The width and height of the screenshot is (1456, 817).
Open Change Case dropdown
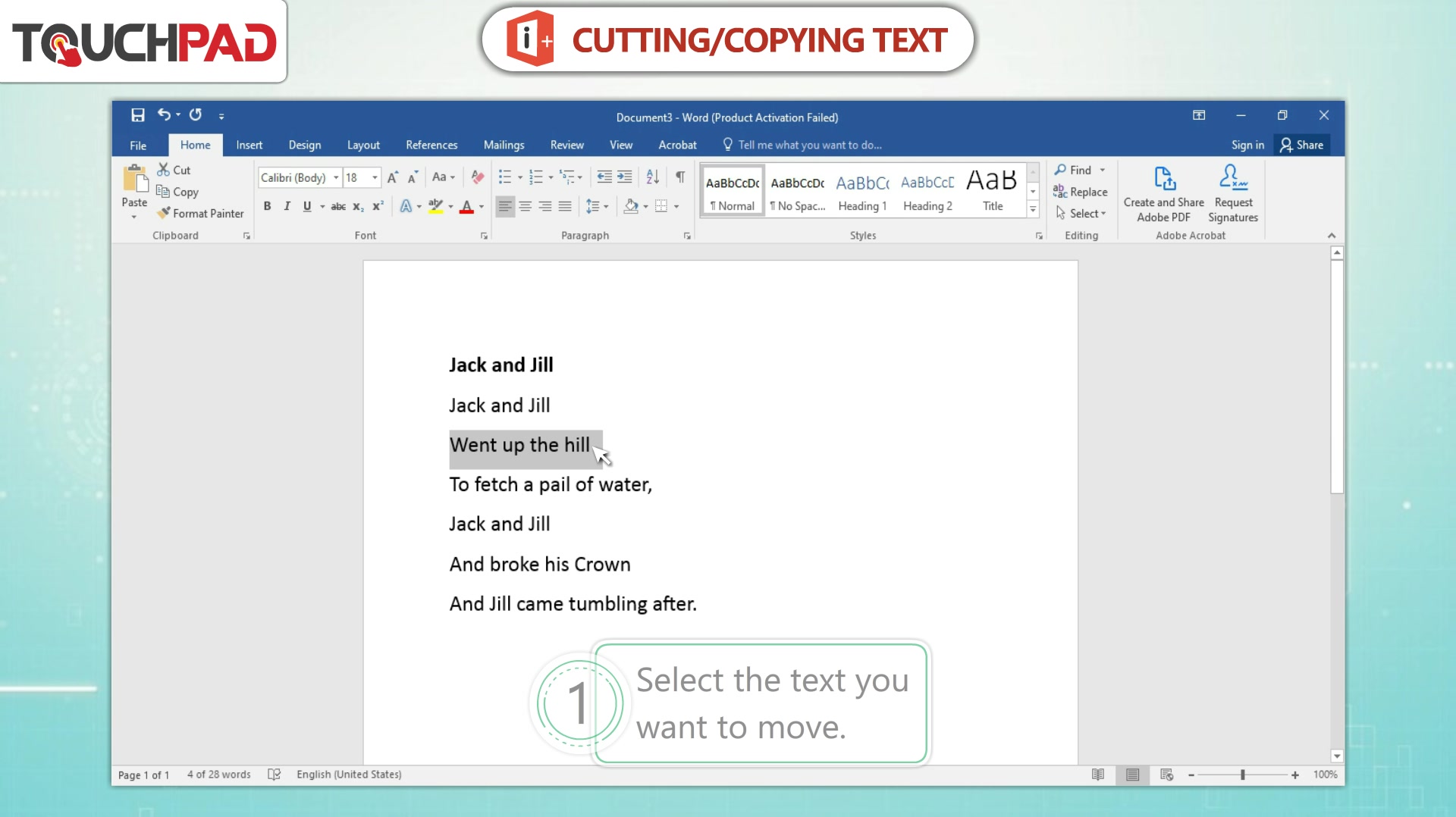(443, 177)
